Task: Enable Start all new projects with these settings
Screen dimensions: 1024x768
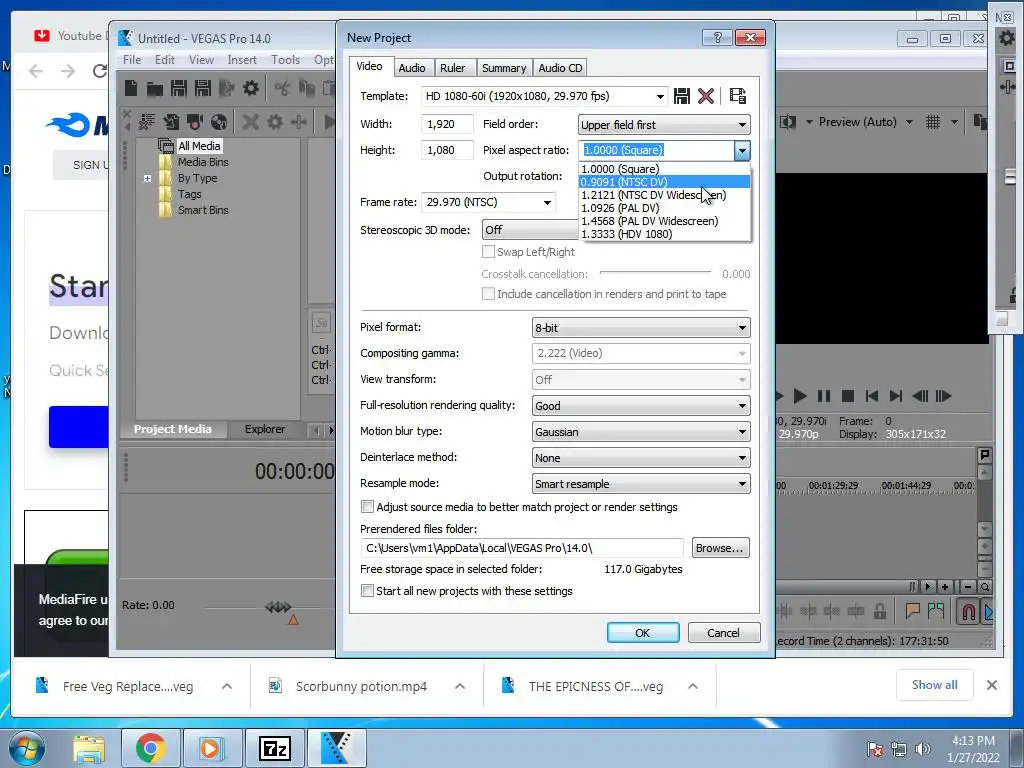Action: [368, 591]
